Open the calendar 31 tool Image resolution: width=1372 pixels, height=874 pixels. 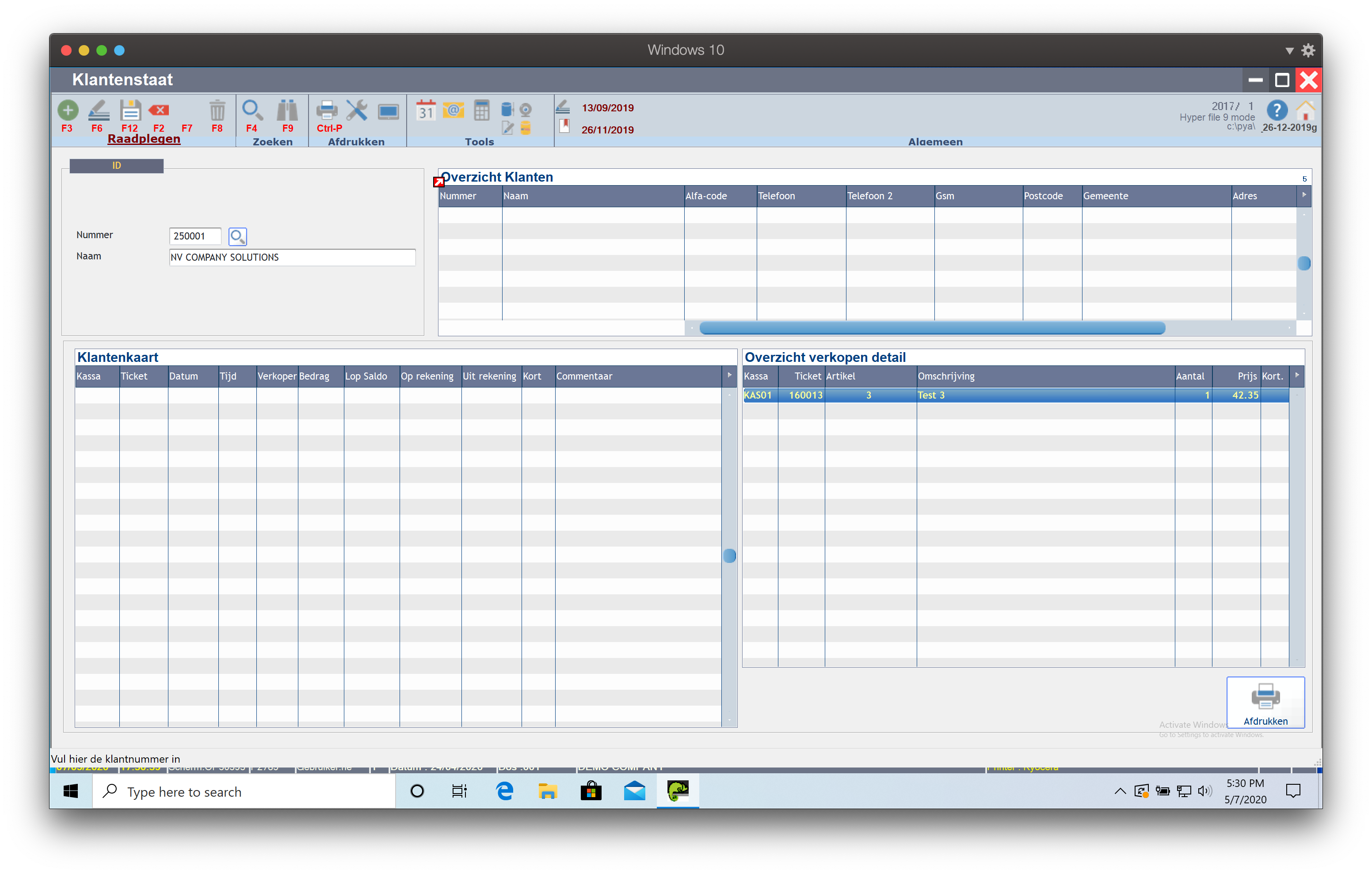click(x=426, y=110)
